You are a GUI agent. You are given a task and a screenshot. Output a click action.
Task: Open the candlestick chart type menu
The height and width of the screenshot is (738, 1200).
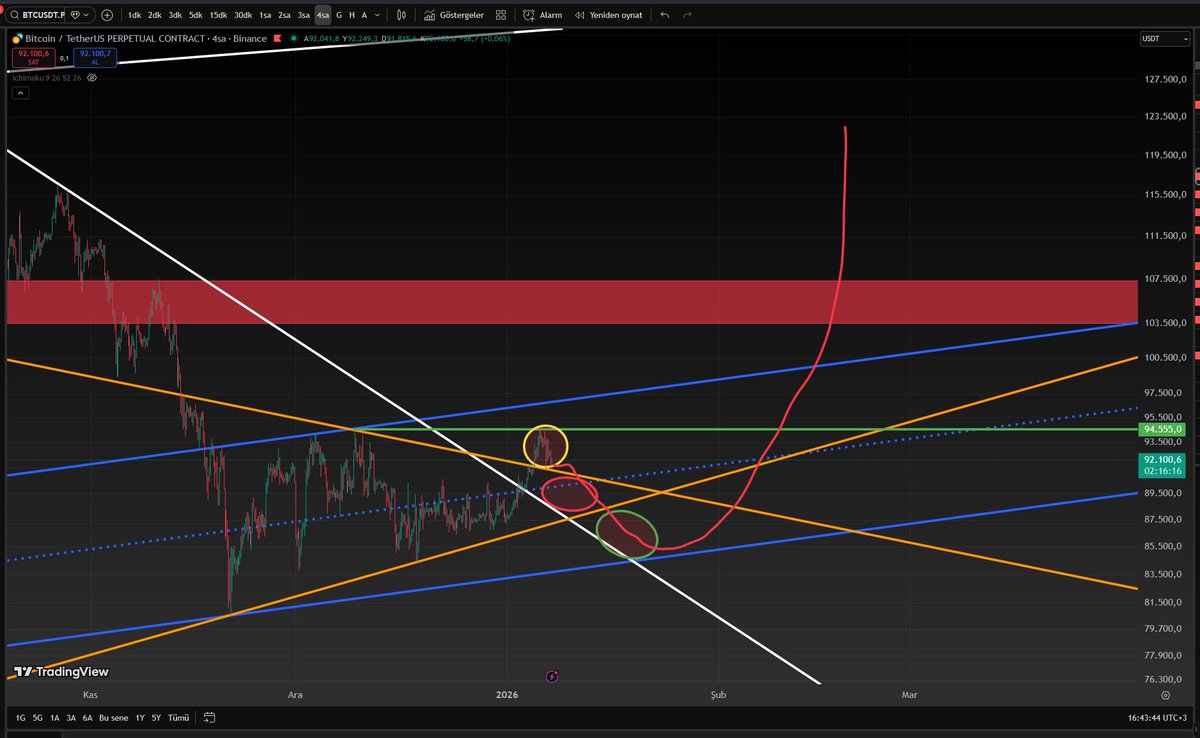(x=401, y=15)
